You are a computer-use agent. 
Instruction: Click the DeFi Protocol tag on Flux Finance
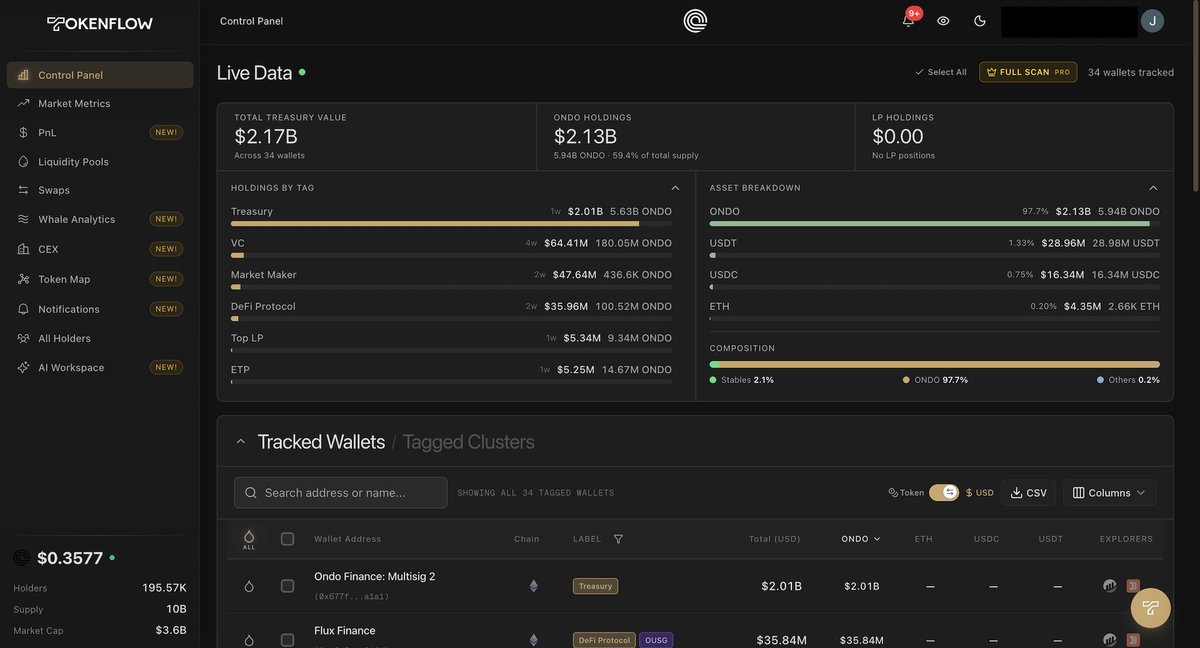click(604, 640)
